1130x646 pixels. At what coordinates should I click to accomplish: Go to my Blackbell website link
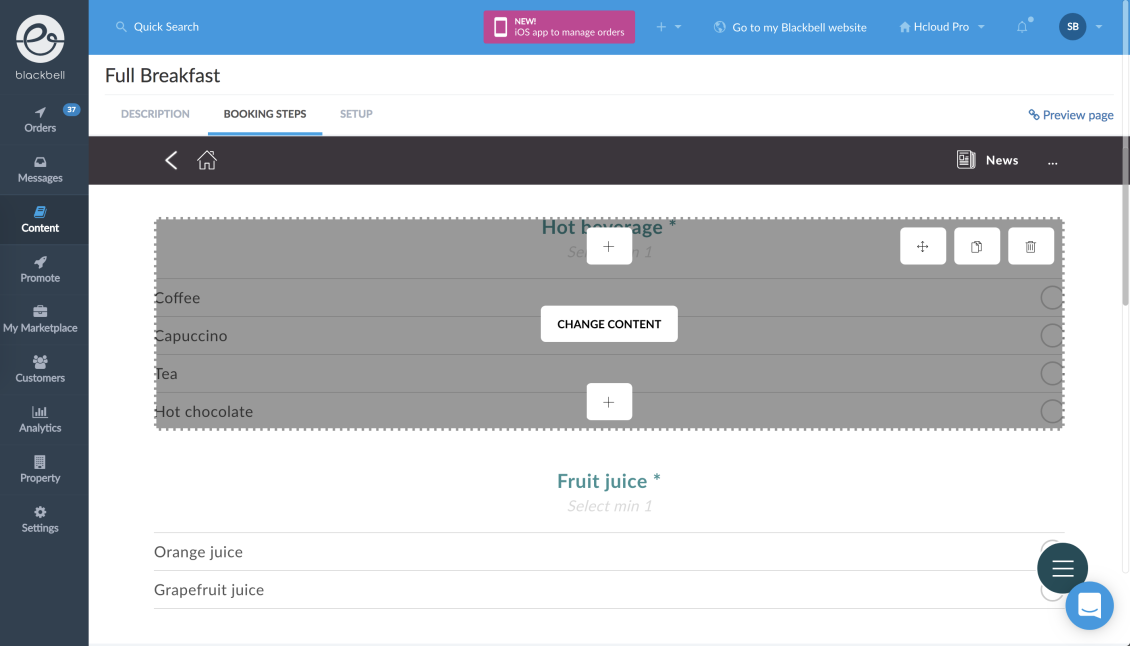pos(790,27)
